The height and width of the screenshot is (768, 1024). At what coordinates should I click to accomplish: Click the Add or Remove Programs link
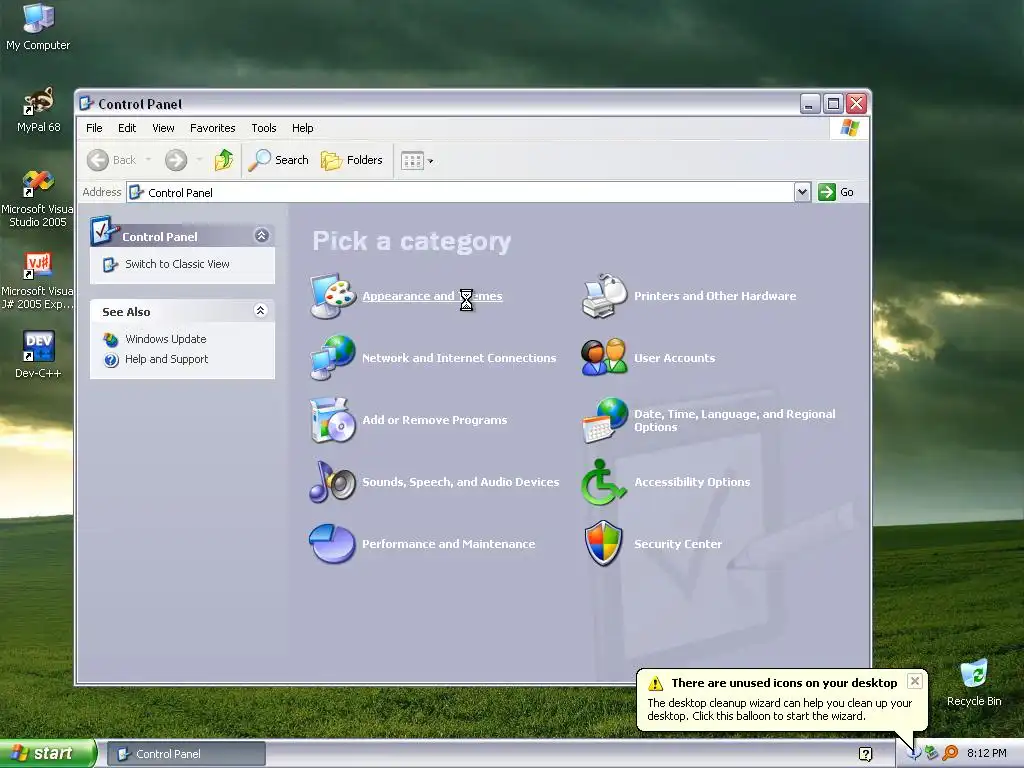(434, 420)
